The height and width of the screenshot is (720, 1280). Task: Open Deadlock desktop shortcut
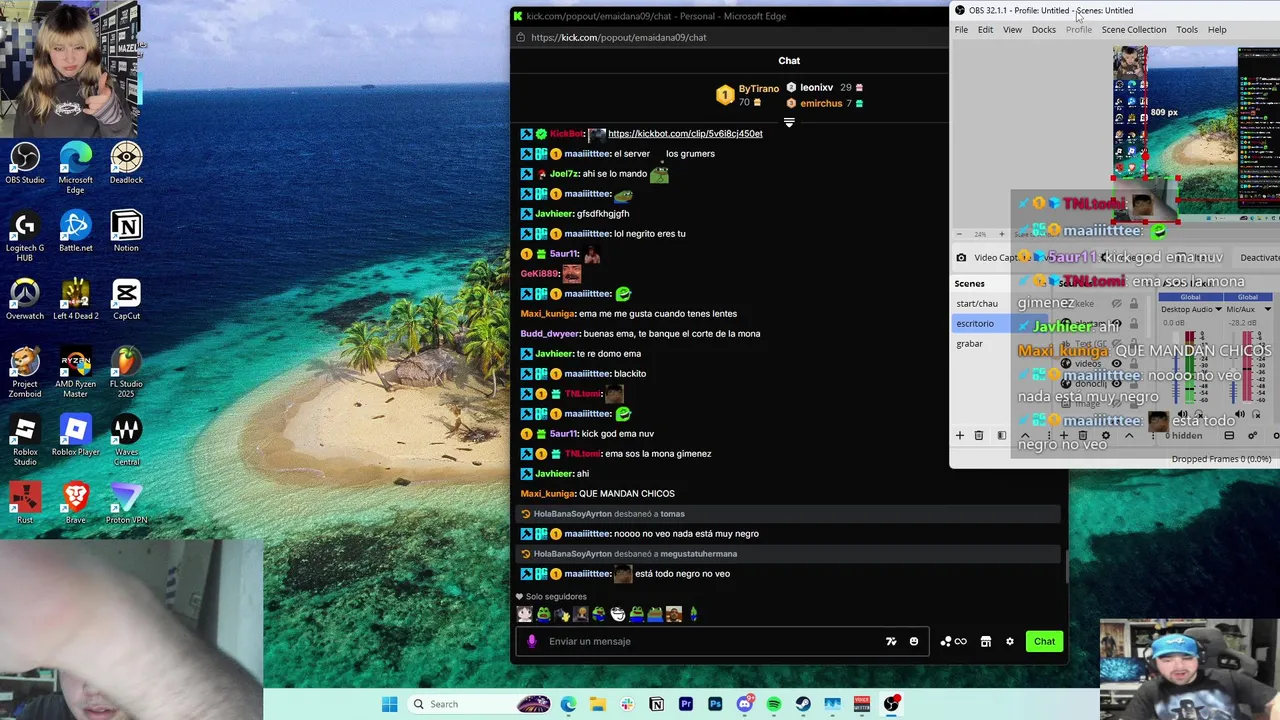point(126,164)
